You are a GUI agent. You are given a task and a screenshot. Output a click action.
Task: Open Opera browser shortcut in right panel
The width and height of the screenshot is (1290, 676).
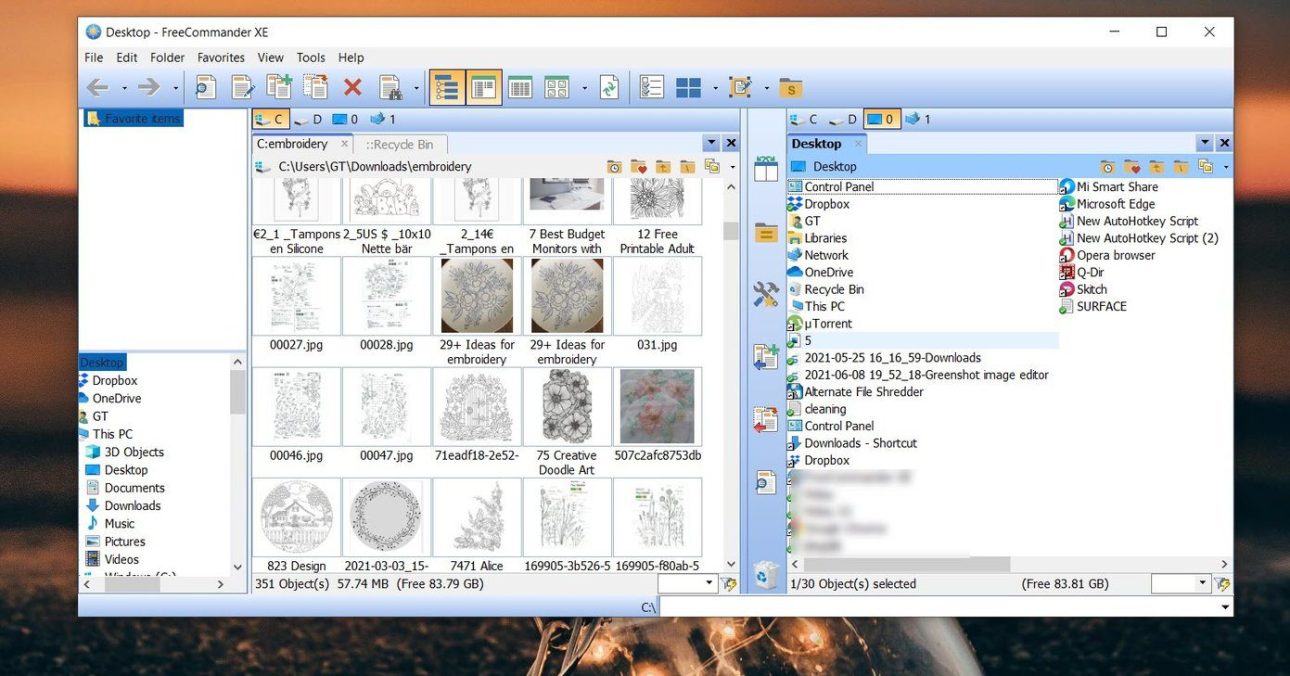click(1115, 255)
